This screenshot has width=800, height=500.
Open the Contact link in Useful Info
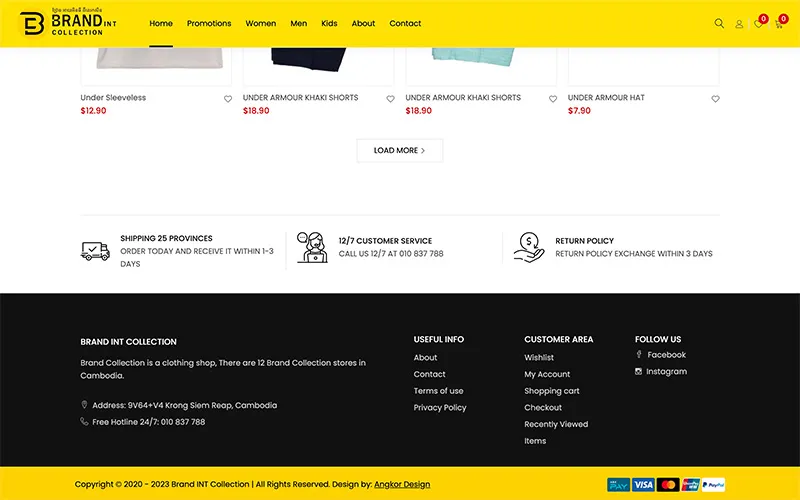(x=430, y=374)
